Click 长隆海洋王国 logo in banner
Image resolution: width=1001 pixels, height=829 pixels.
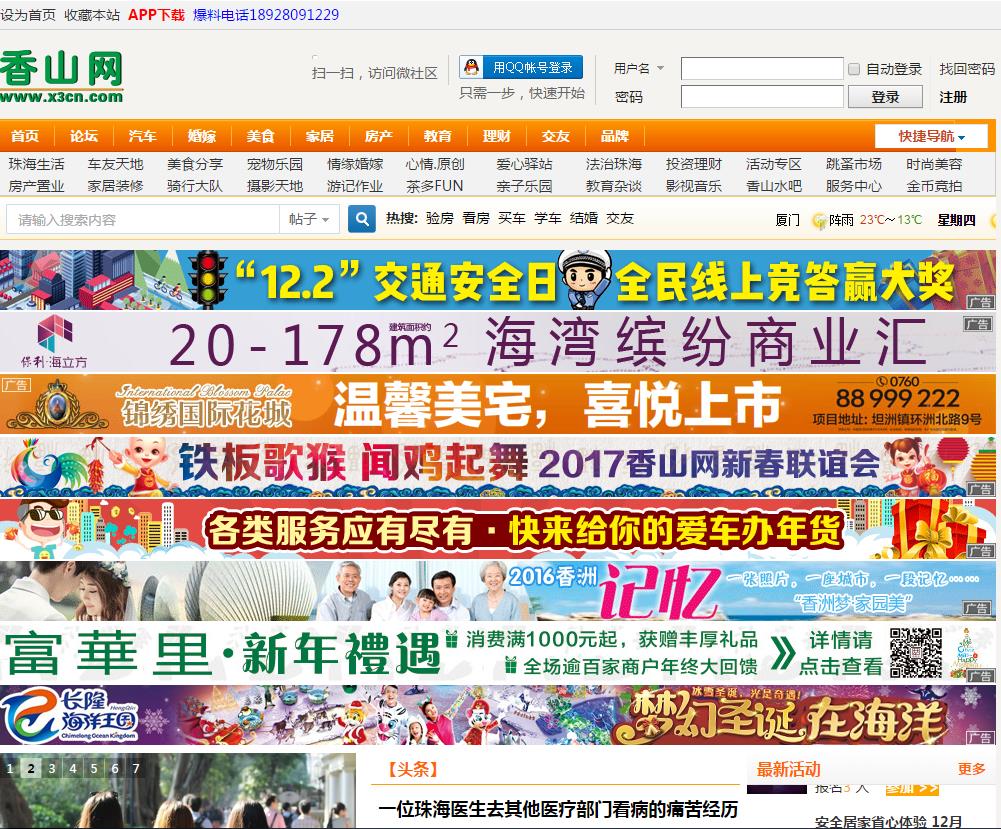coord(69,715)
